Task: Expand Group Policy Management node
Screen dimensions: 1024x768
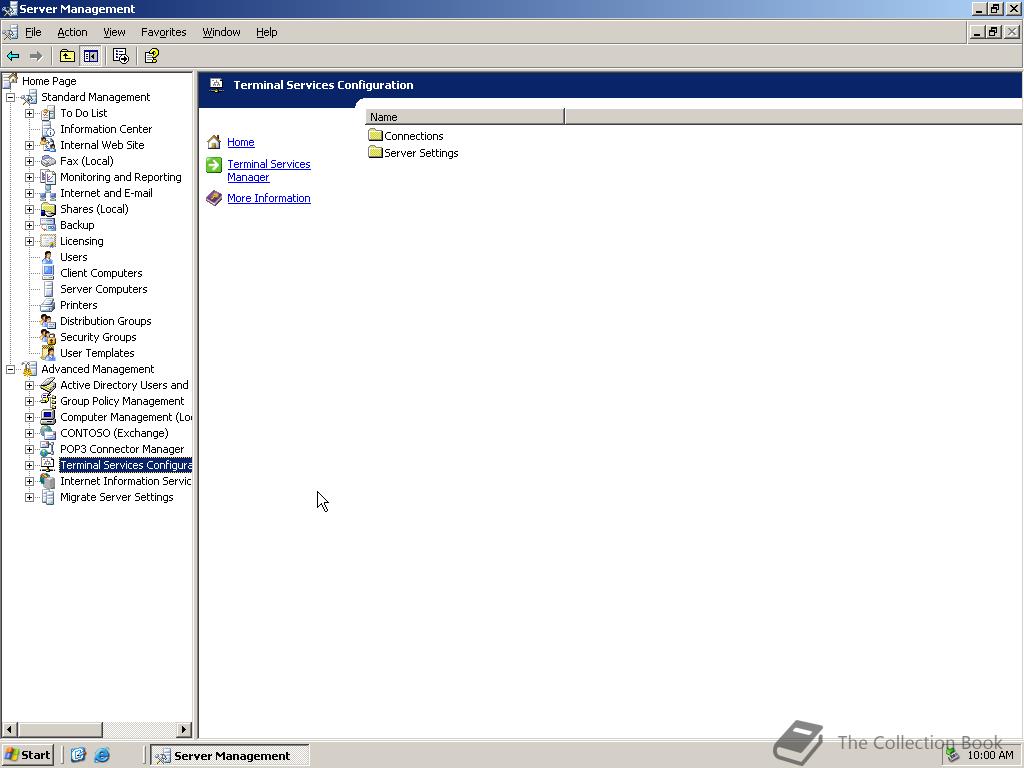Action: (29, 402)
